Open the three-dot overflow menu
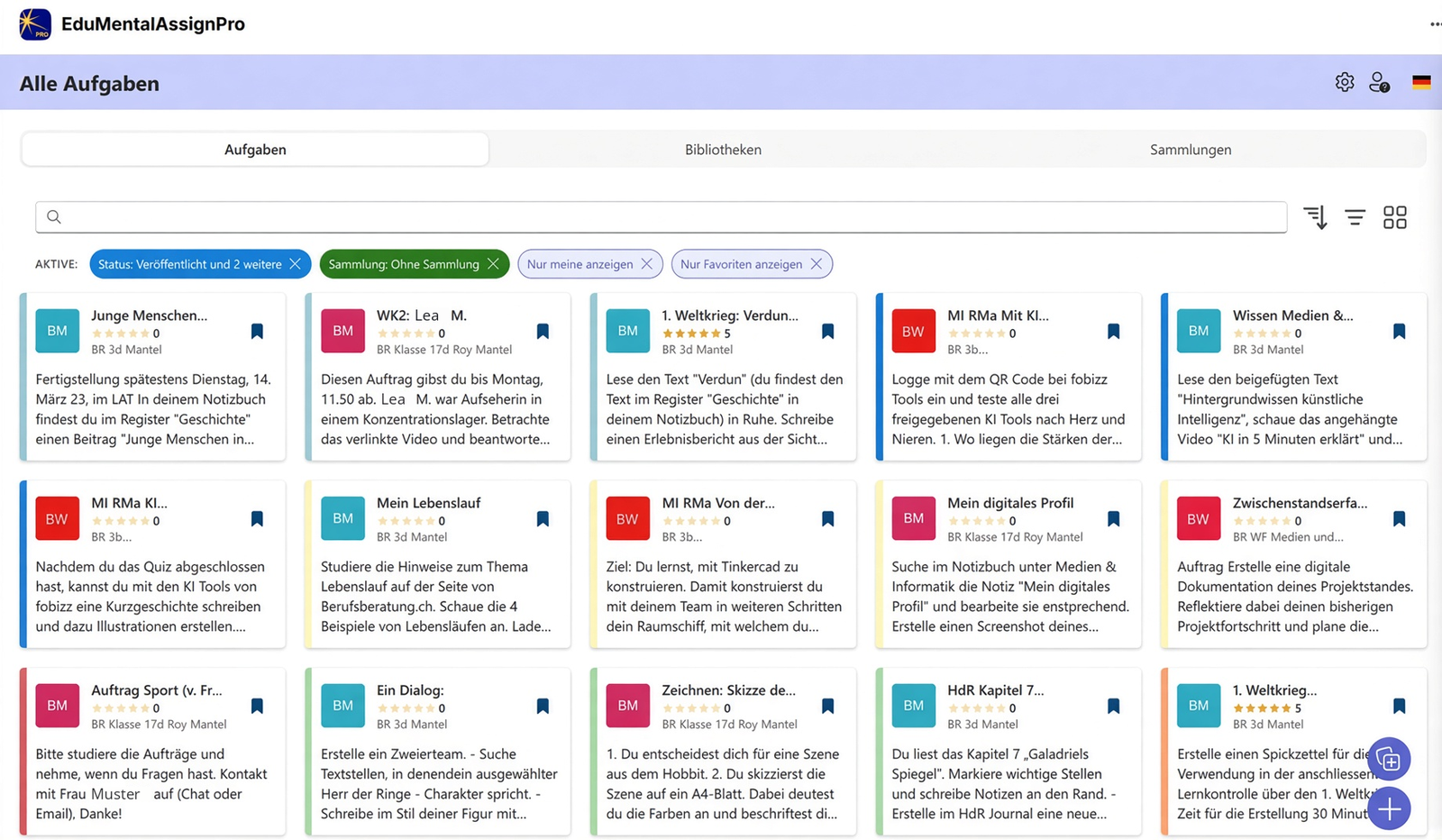Screen dimensions: 1442x840 (1435, 24)
